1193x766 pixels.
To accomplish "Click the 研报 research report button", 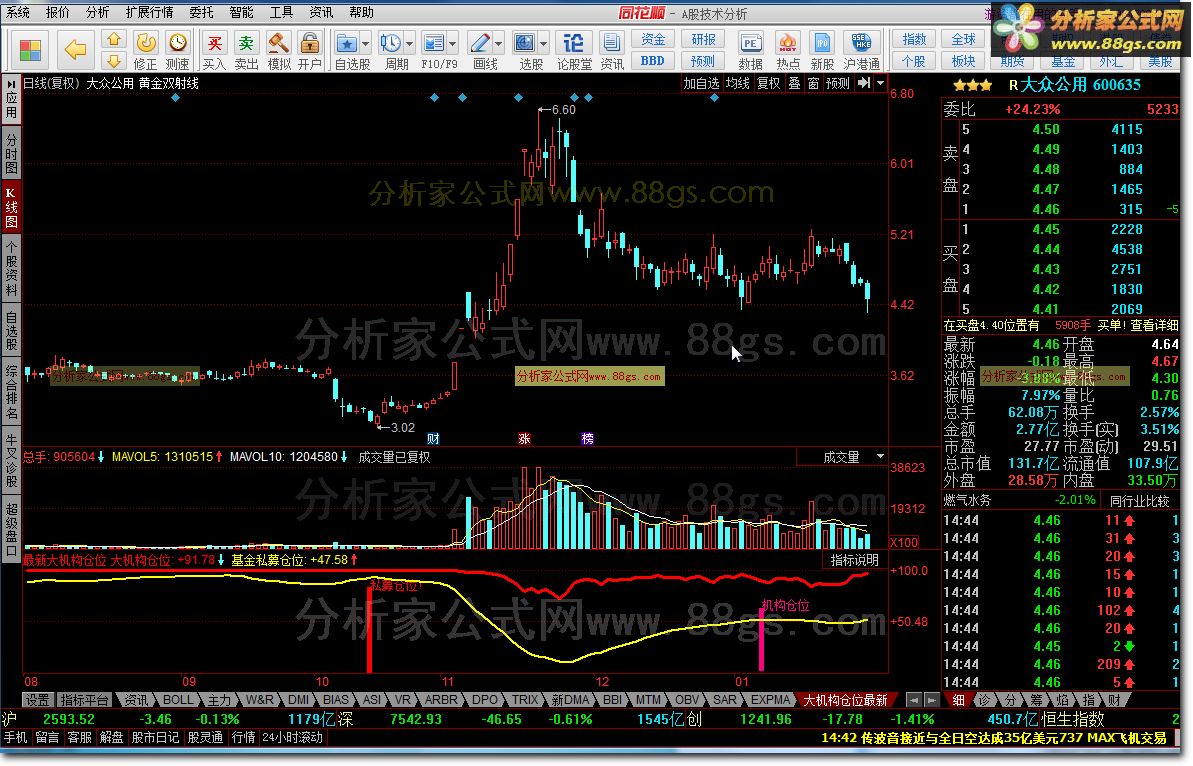I will (x=703, y=39).
